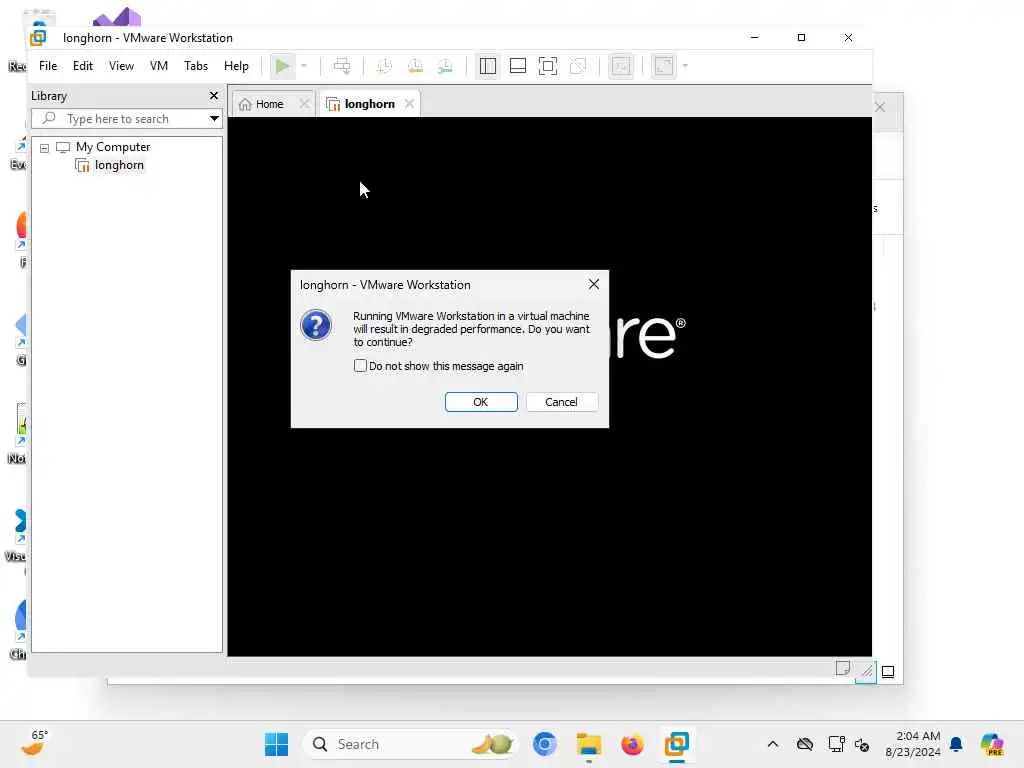Click the stretch guest toolbar icon
Viewport: 1024px width, 768px height.
(664, 66)
